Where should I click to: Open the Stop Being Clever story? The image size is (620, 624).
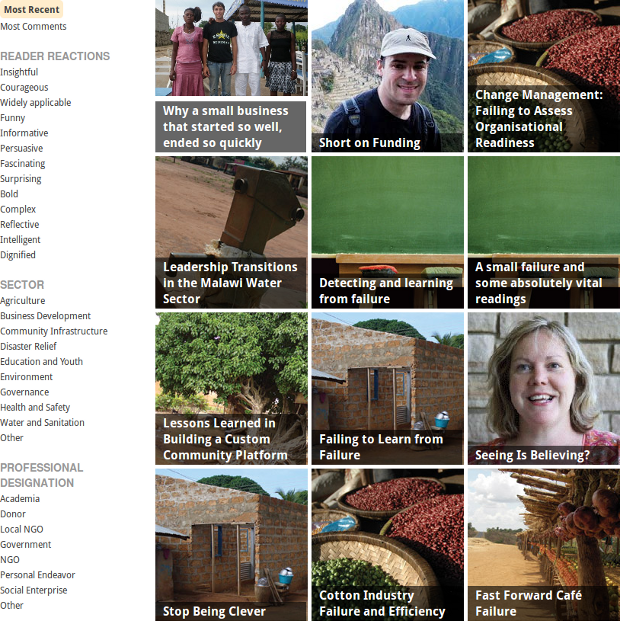coord(231,545)
